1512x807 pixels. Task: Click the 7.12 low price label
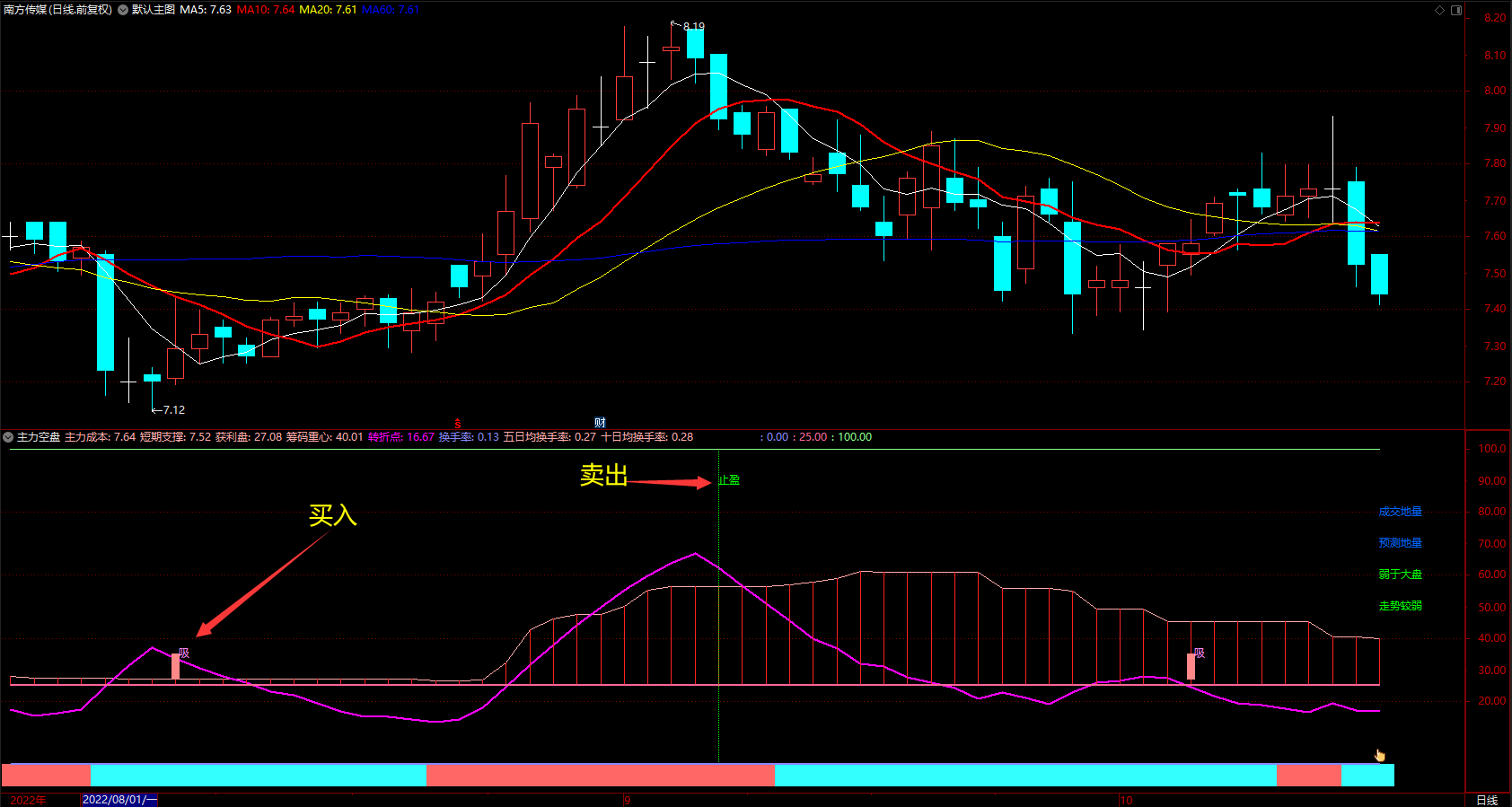[173, 410]
